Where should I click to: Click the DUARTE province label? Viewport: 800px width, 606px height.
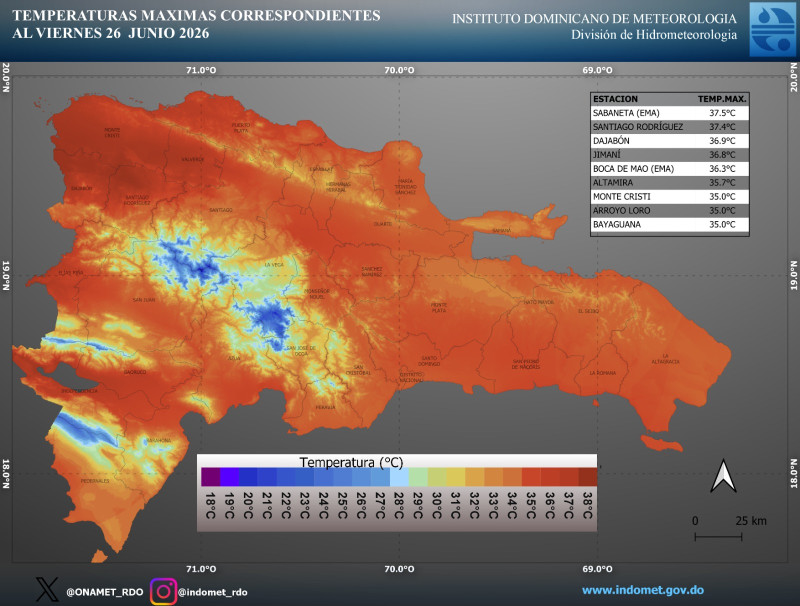pos(383,224)
